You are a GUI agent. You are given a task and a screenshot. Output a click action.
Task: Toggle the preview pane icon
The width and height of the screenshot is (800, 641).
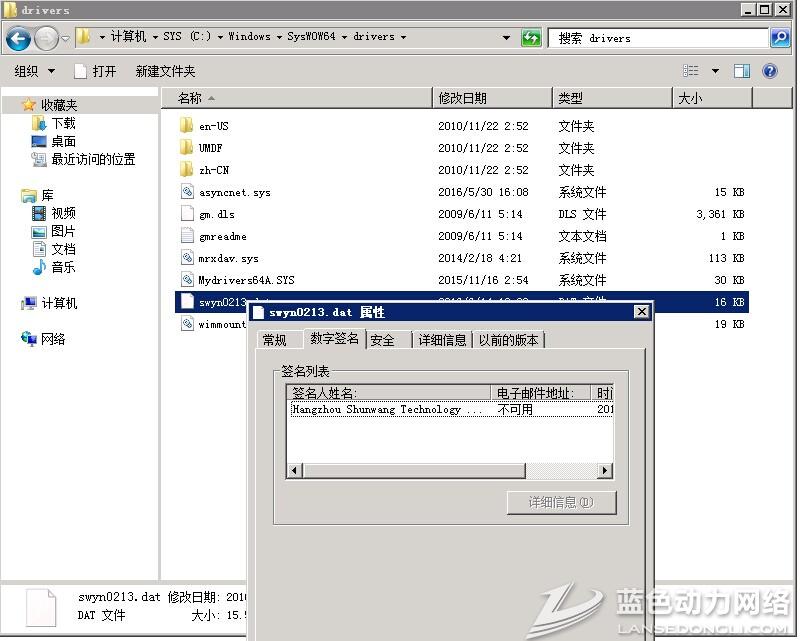click(742, 71)
